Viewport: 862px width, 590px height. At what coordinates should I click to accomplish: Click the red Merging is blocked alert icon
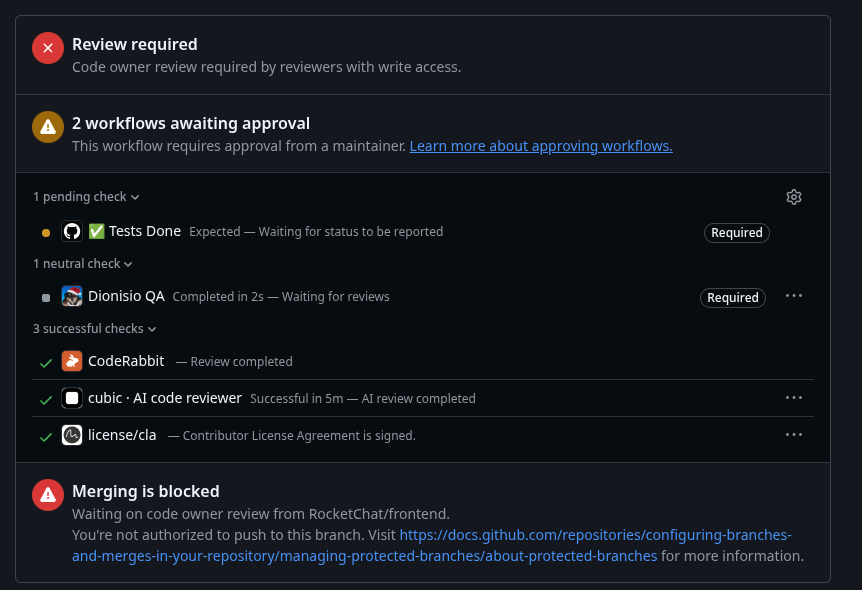pos(48,495)
